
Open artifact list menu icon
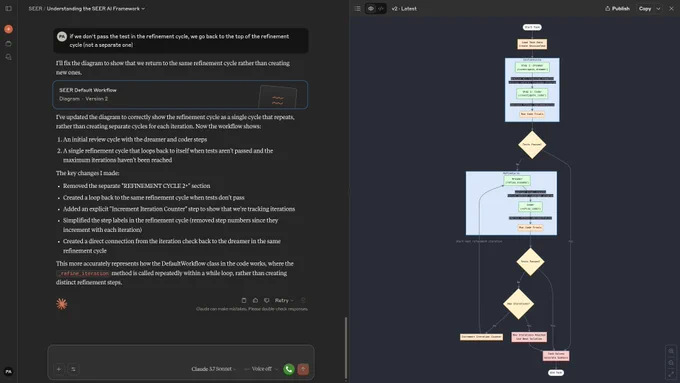[357, 9]
